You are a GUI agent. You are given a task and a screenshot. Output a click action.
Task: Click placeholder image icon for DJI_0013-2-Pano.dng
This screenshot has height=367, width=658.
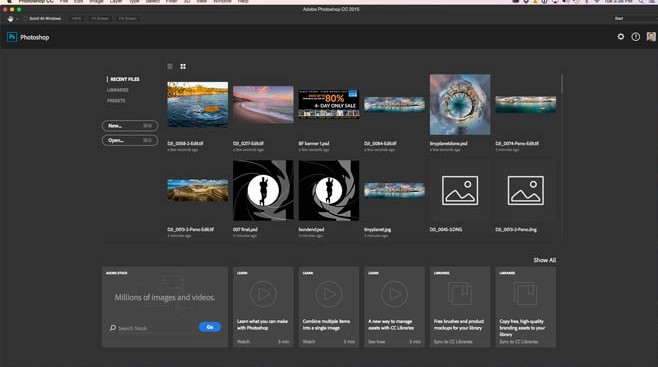(525, 190)
